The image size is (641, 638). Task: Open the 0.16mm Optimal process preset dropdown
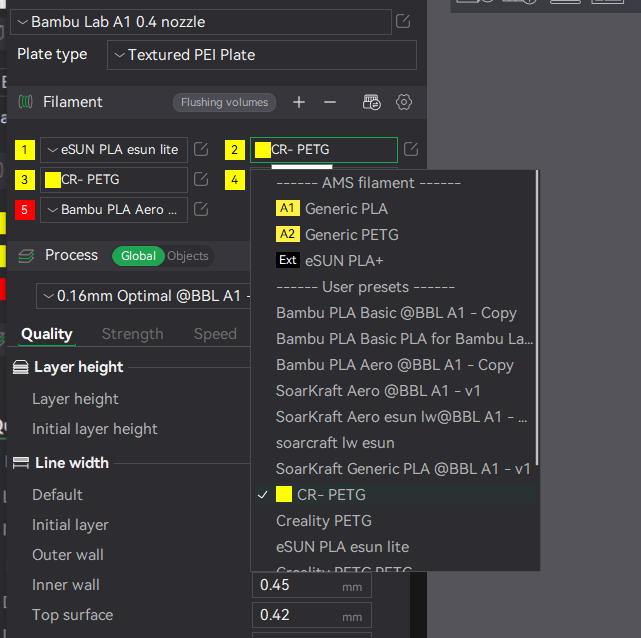pos(143,296)
